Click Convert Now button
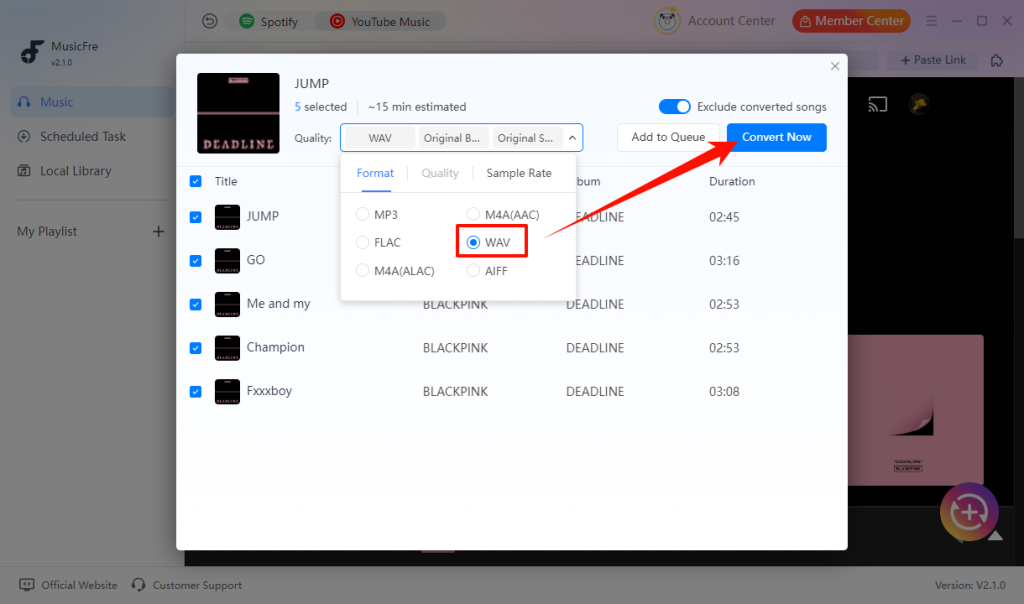1024x604 pixels. click(x=776, y=137)
